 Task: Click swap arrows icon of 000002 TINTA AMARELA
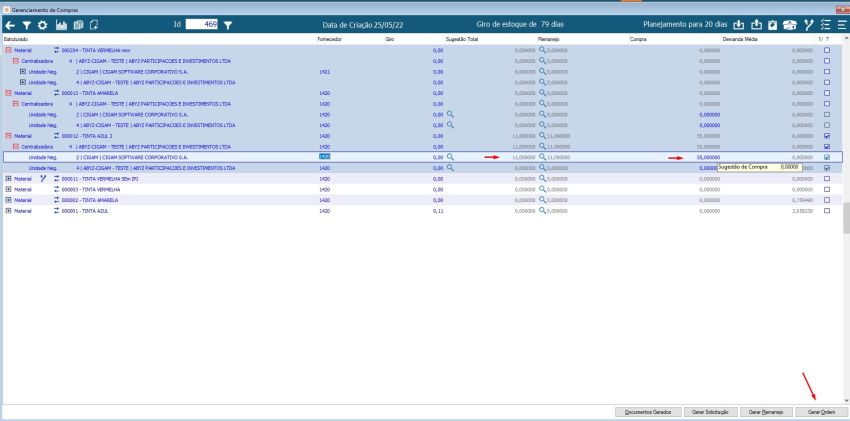(56, 200)
